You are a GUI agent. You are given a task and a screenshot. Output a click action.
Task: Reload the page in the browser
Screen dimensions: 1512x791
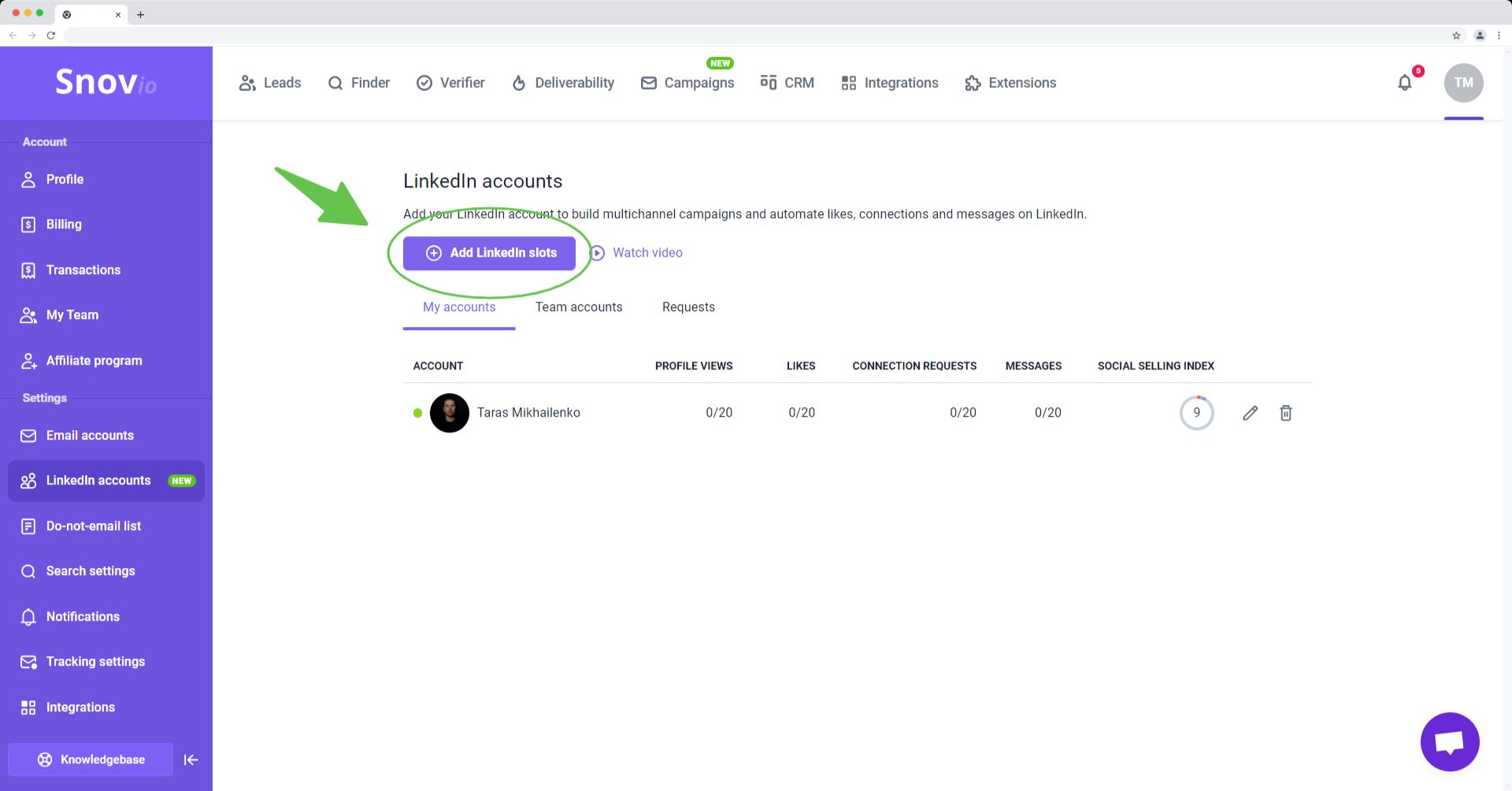click(x=51, y=35)
